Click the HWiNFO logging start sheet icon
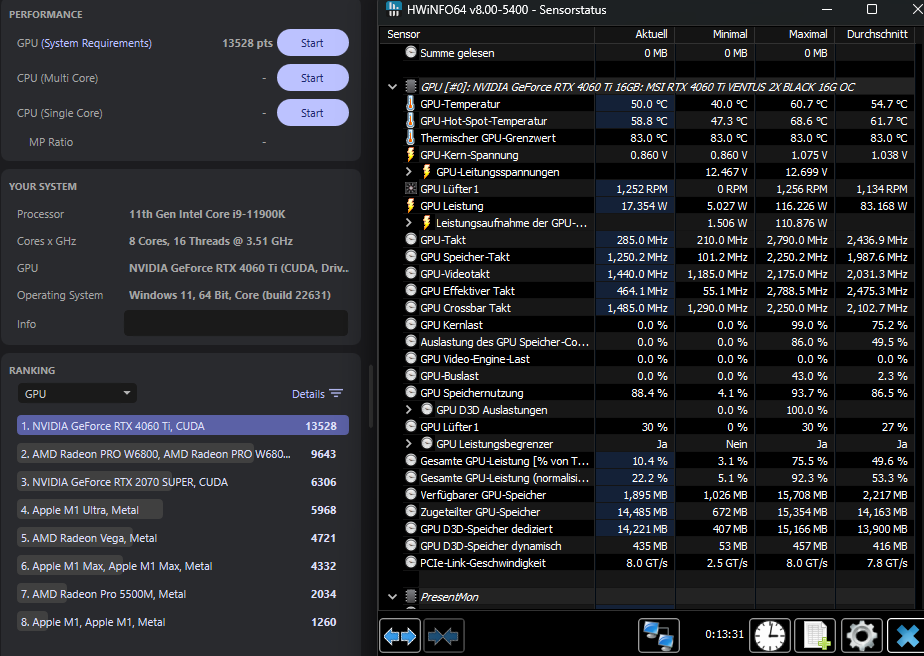924x656 pixels. (x=816, y=635)
